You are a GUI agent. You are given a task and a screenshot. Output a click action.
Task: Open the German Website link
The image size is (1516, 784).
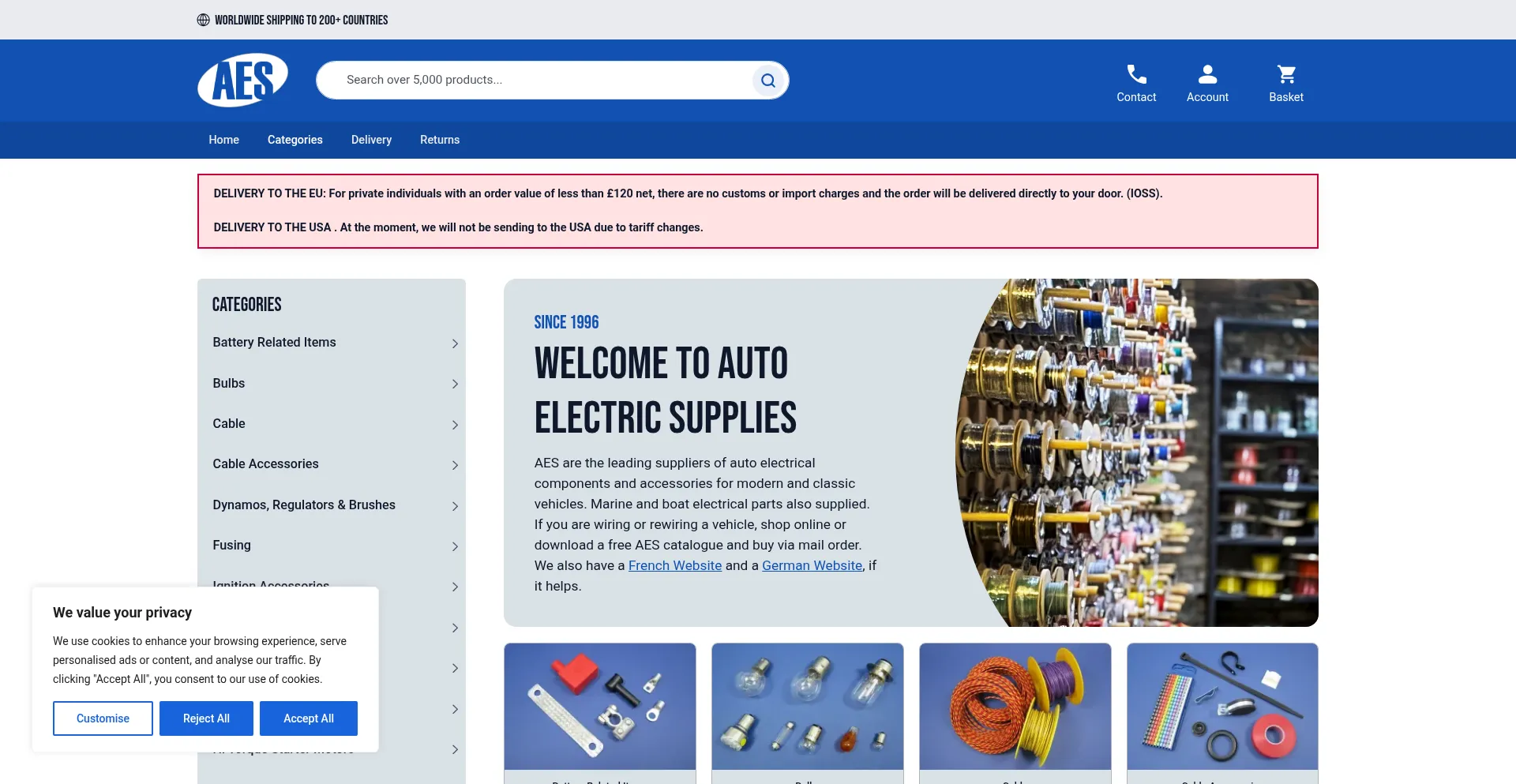click(812, 565)
